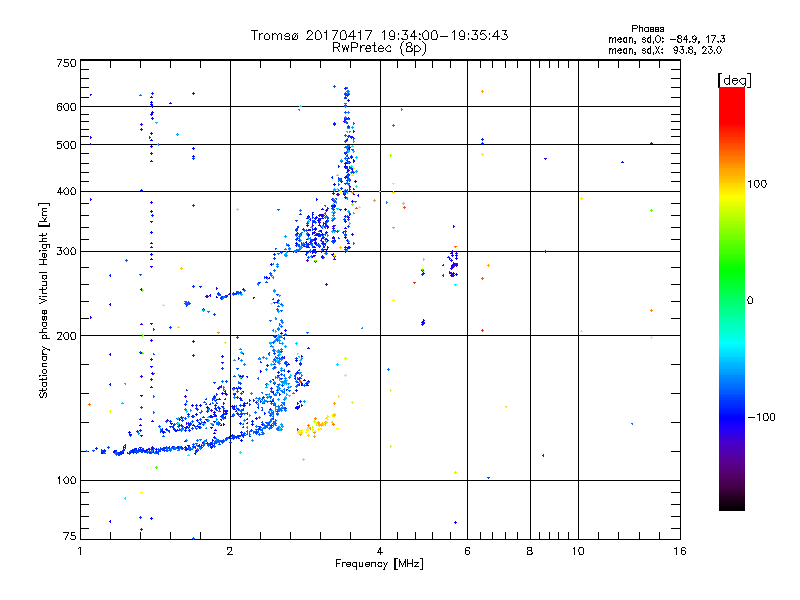Screen dimensions: 800x600
Task: Click the x-axis tick label '1'
Action: tap(80, 551)
